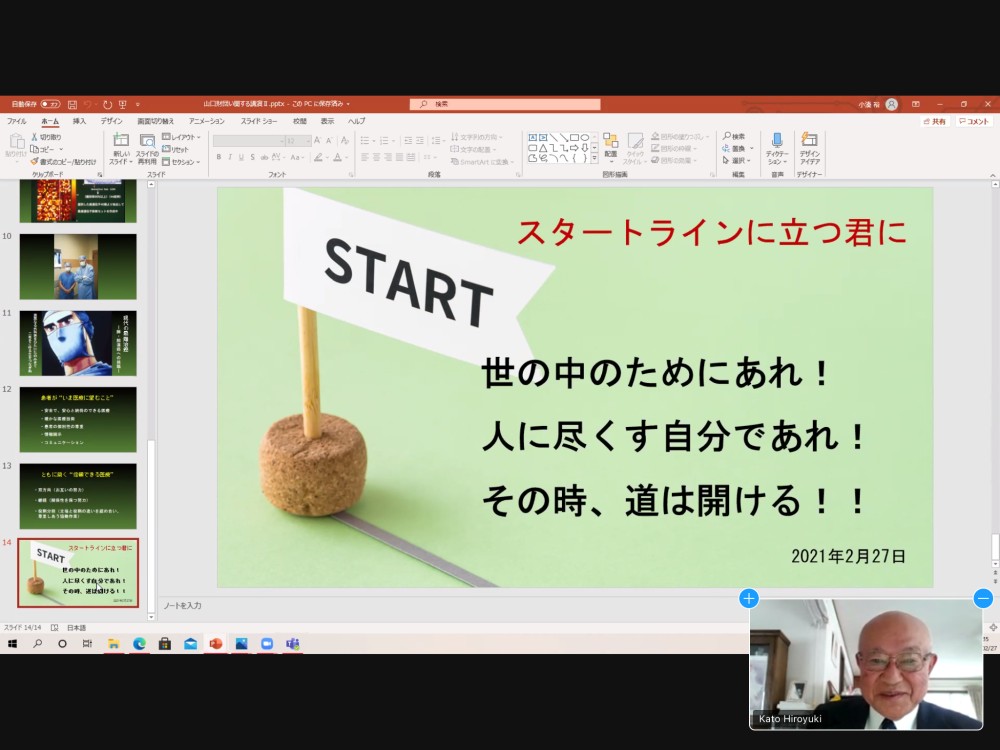The image size is (1000, 750).
Task: Click the Save icon in the title bar
Action: coord(73,104)
